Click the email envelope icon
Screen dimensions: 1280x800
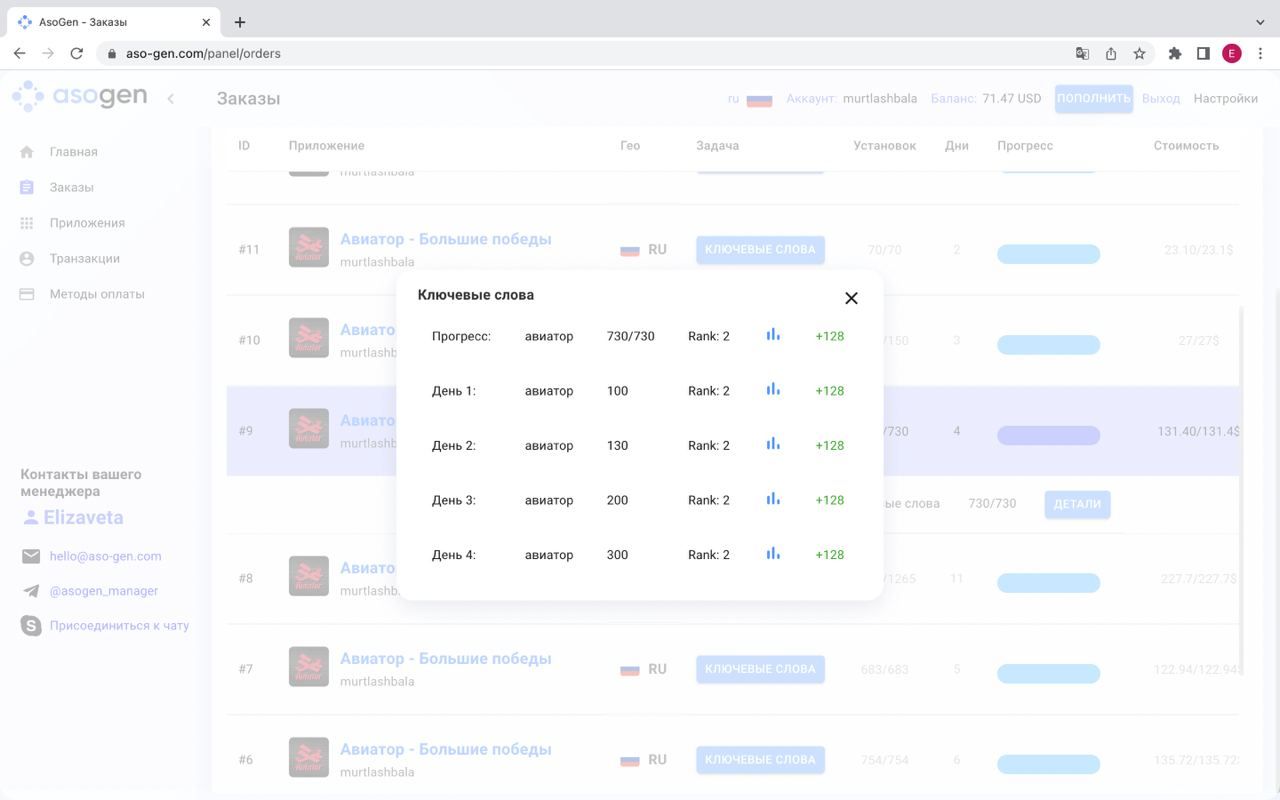point(31,556)
